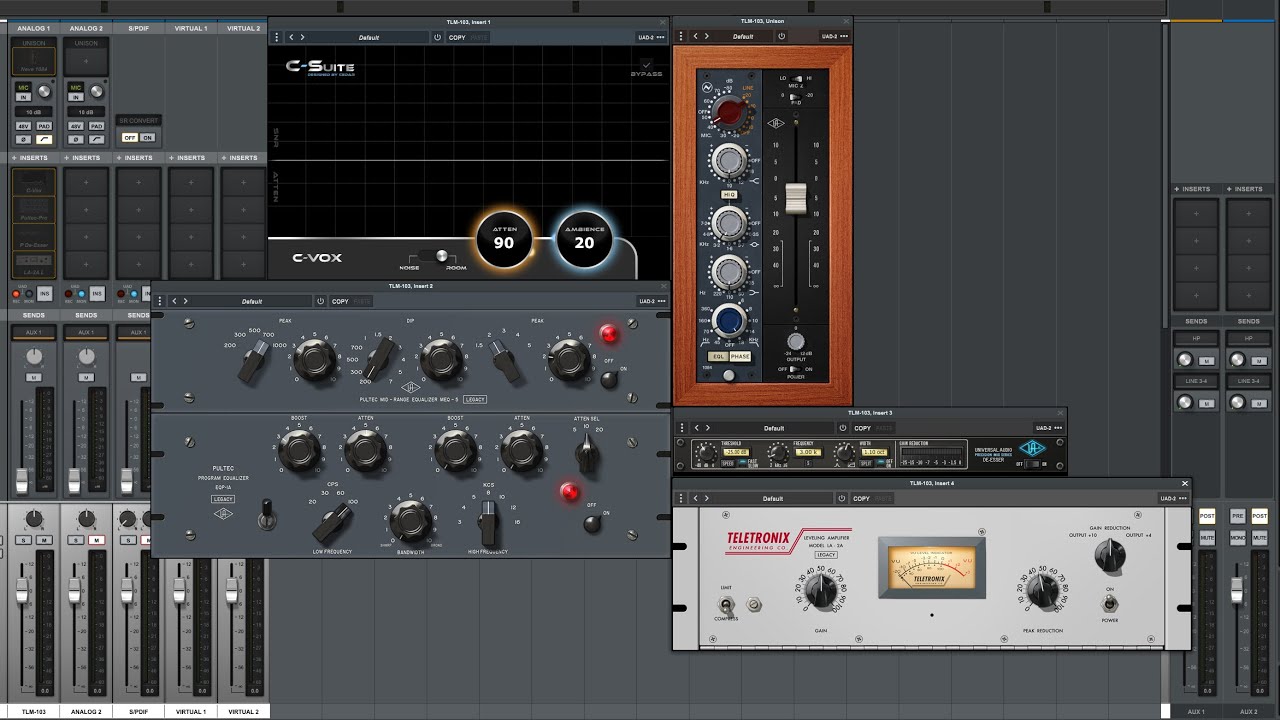Click the De-Esser FREQUENCY value field
1280x720 pixels.
(x=807, y=452)
